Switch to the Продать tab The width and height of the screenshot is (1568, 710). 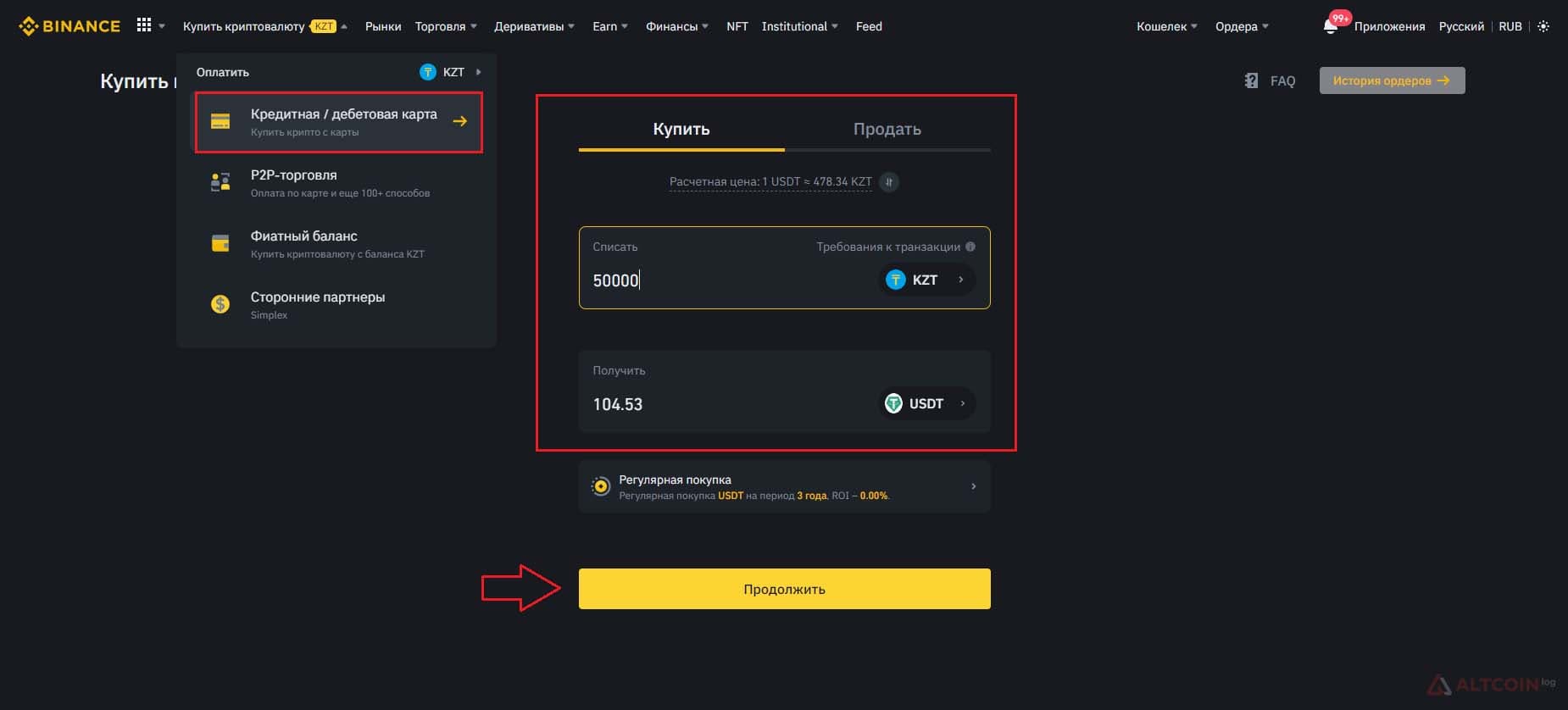click(x=887, y=130)
